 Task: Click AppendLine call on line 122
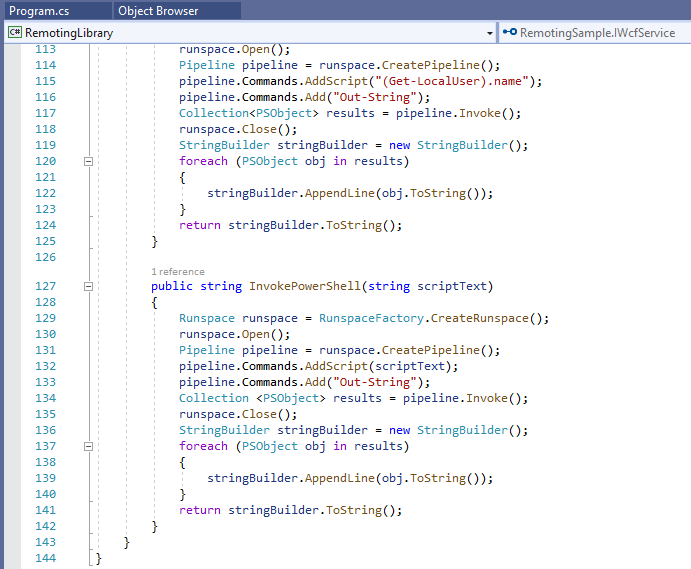[340, 193]
